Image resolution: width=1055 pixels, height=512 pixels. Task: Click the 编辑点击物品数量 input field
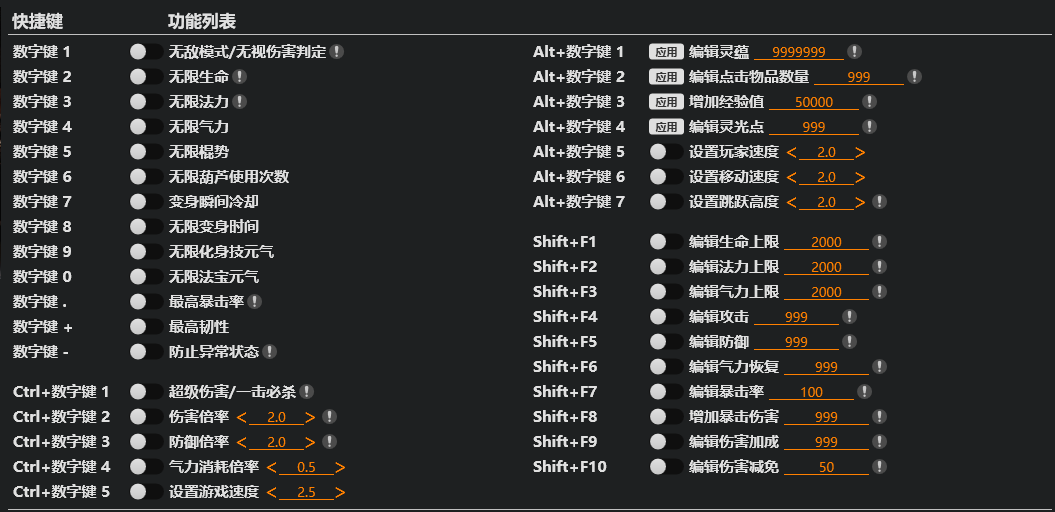858,77
